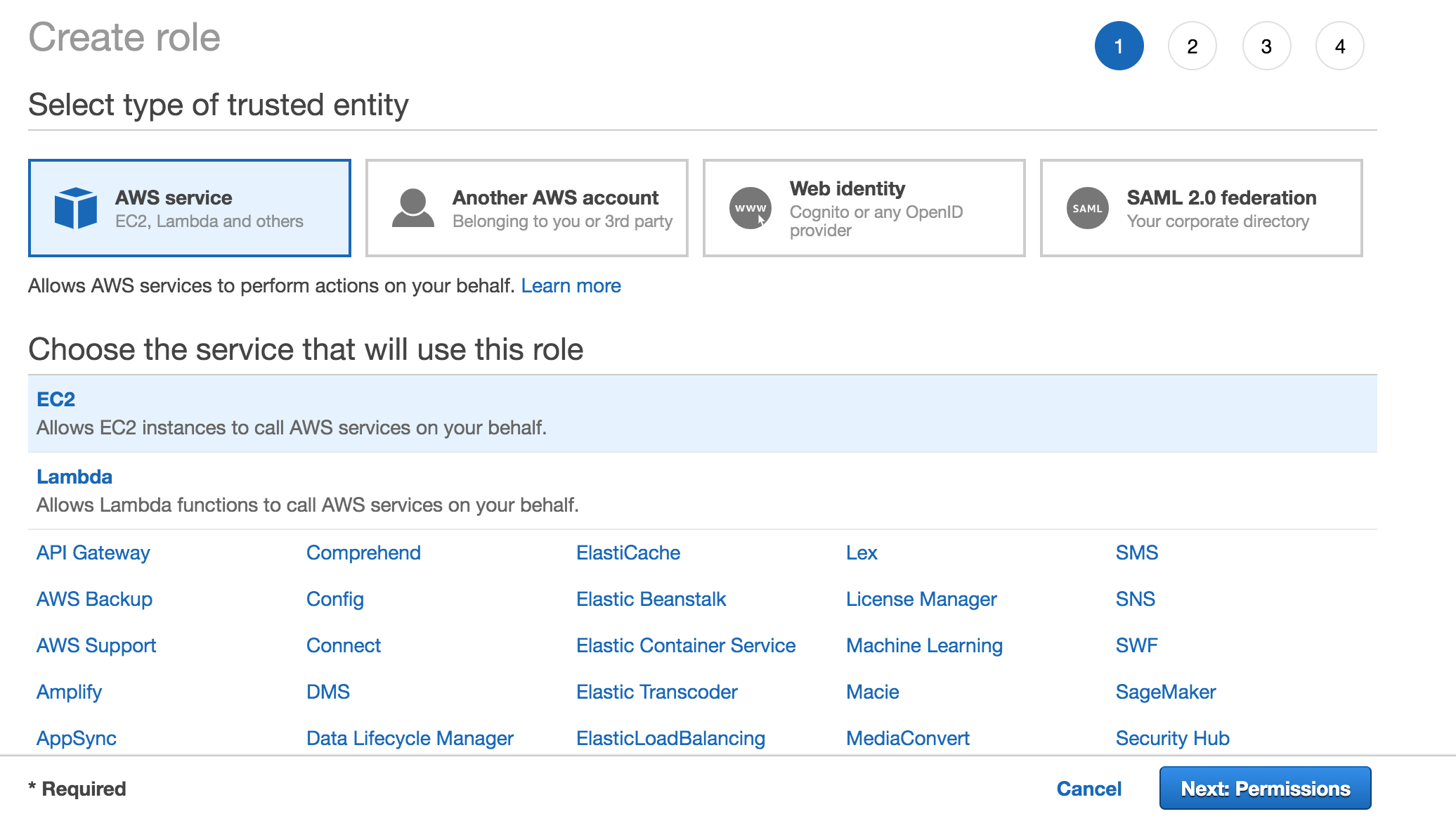
Task: Select the AWS service trusted entity card
Action: pos(190,208)
